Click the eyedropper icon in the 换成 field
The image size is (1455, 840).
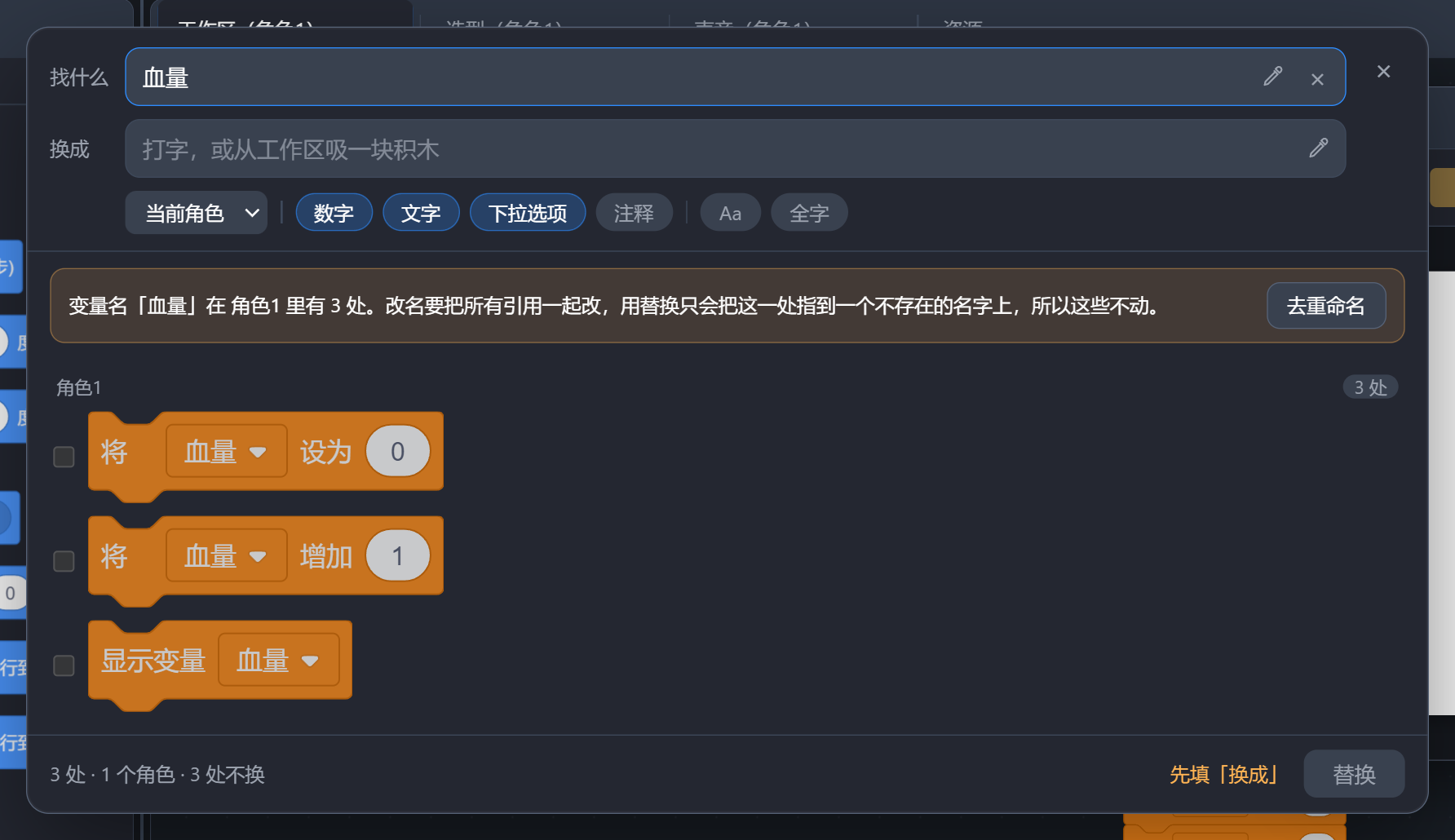[1318, 148]
